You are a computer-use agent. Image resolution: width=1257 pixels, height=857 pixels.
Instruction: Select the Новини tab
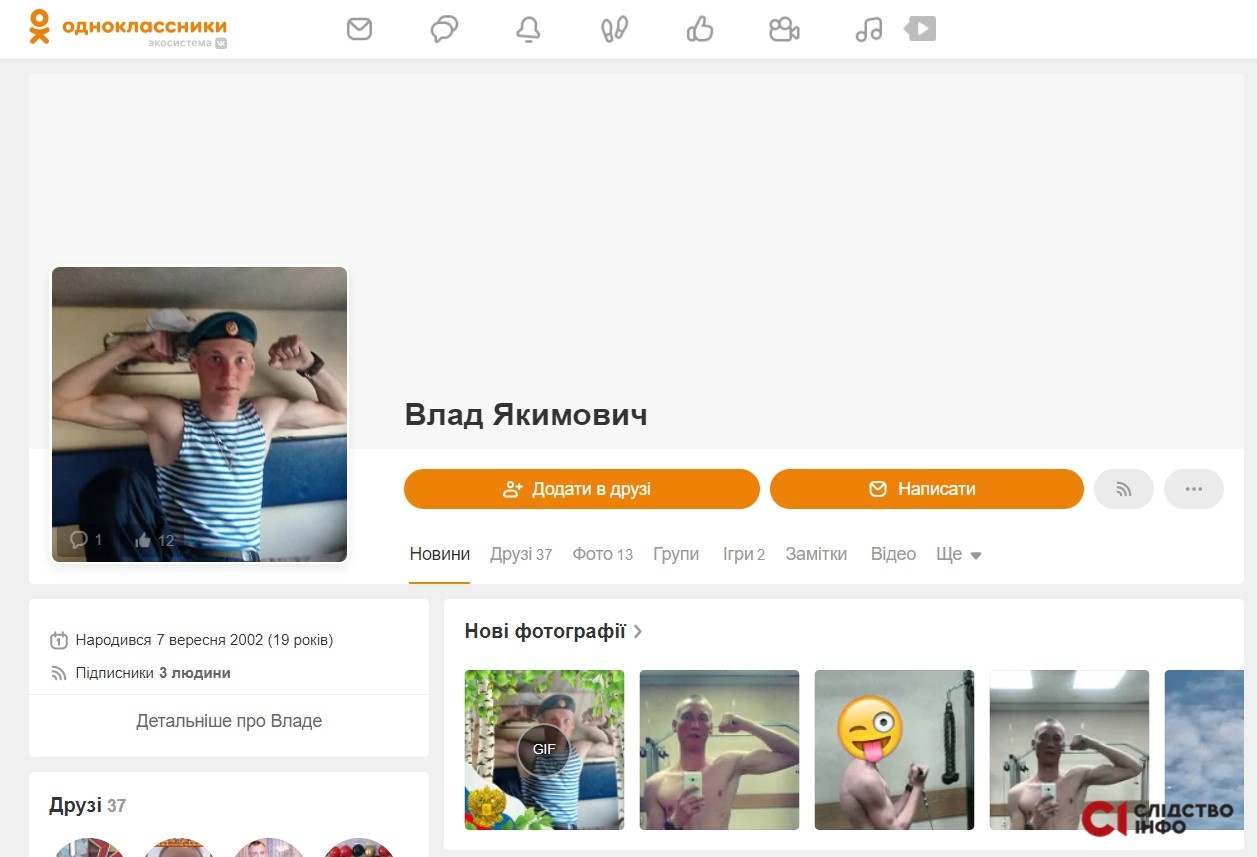coord(439,554)
